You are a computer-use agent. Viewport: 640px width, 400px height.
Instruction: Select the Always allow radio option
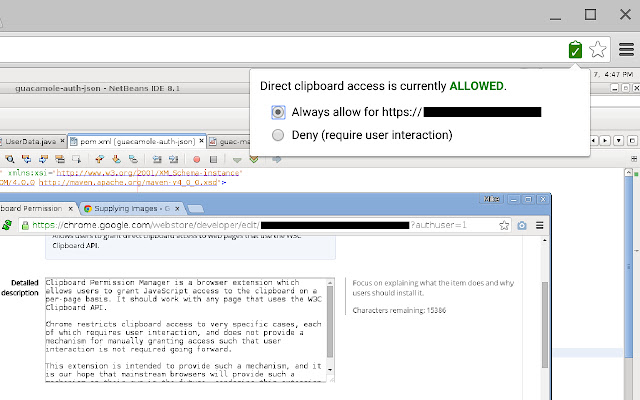pos(278,112)
